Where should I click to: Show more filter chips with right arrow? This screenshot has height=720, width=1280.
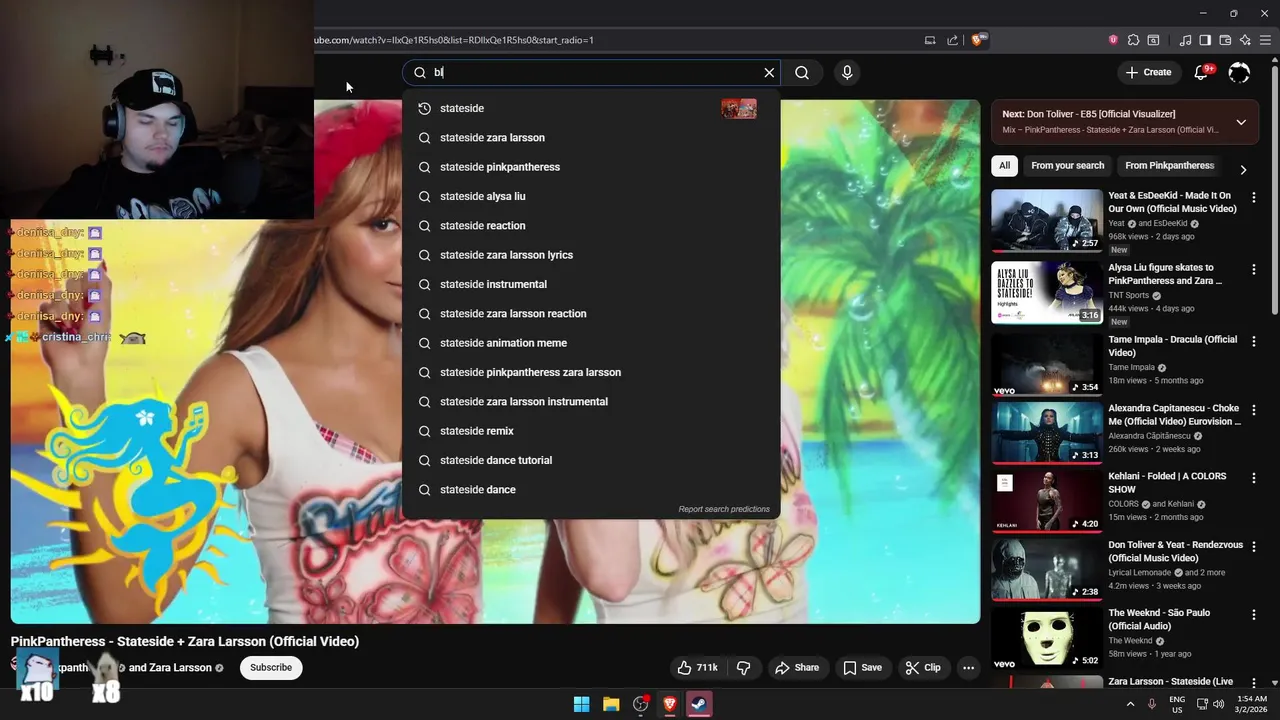[1243, 169]
